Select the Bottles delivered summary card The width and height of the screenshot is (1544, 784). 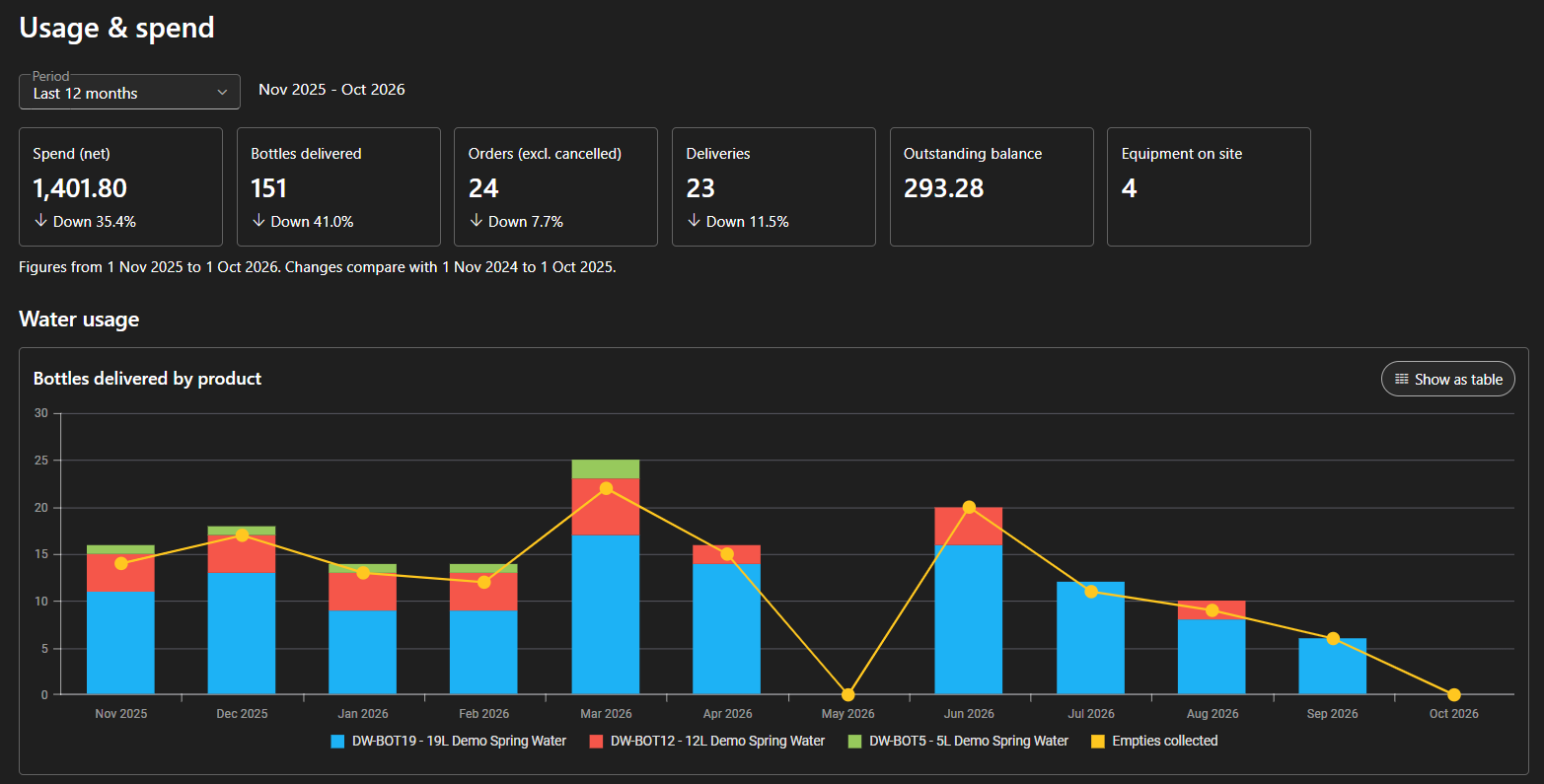[x=338, y=186]
